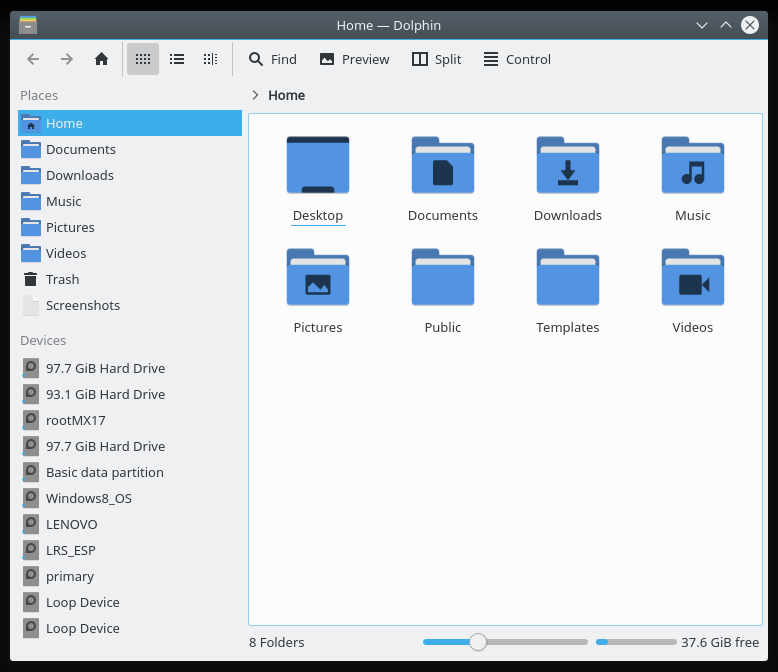Click the Home toolbar icon
The width and height of the screenshot is (778, 672).
(101, 59)
